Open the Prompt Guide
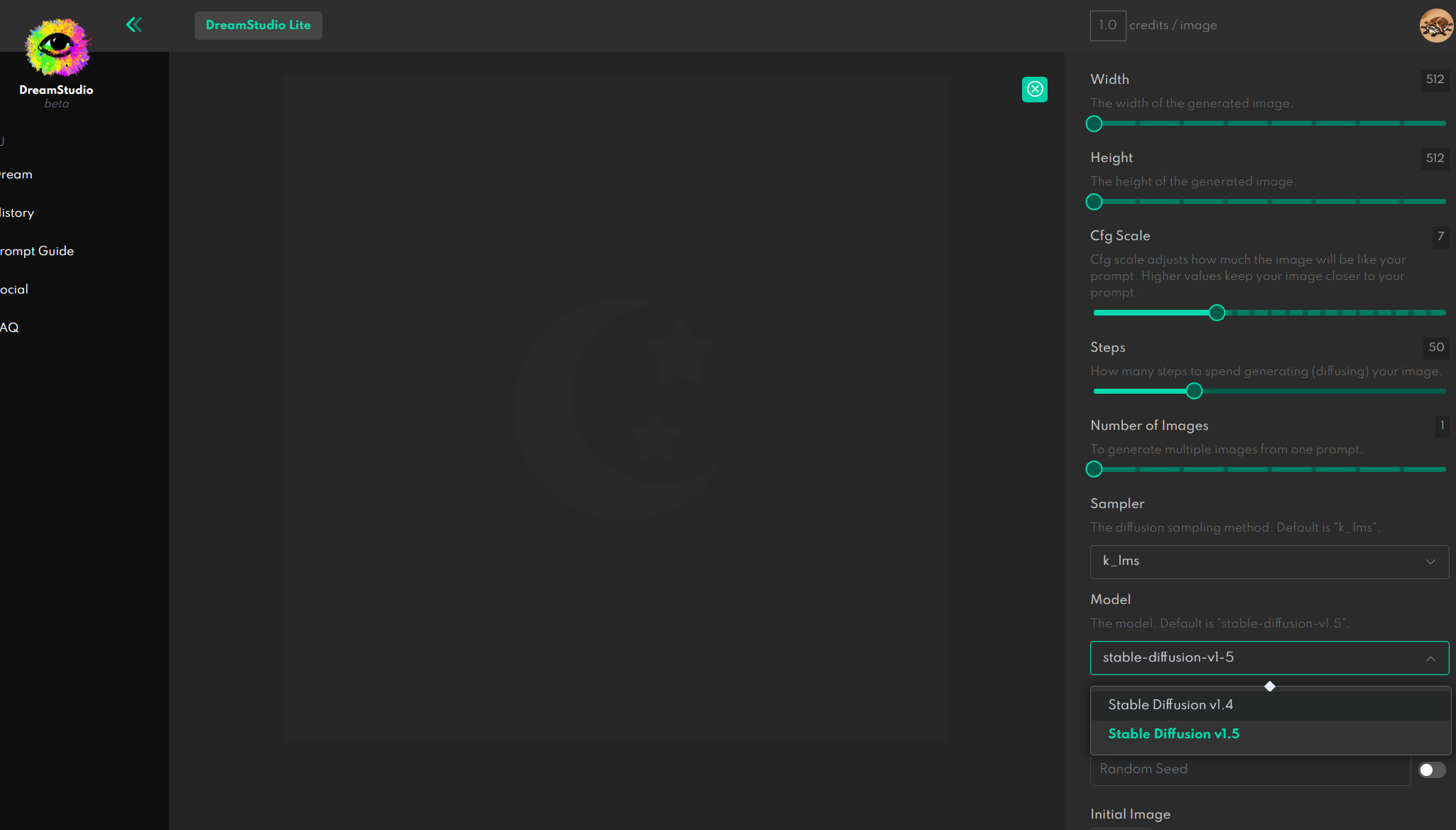Image resolution: width=1456 pixels, height=830 pixels. tap(36, 251)
